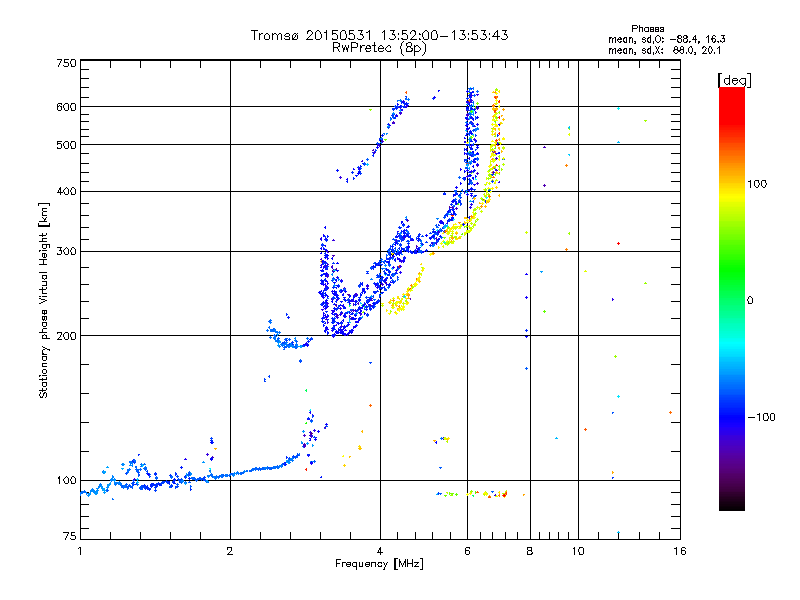Click the colorbar '100' tick label
Image resolution: width=800 pixels, height=600 pixels.
(757, 184)
